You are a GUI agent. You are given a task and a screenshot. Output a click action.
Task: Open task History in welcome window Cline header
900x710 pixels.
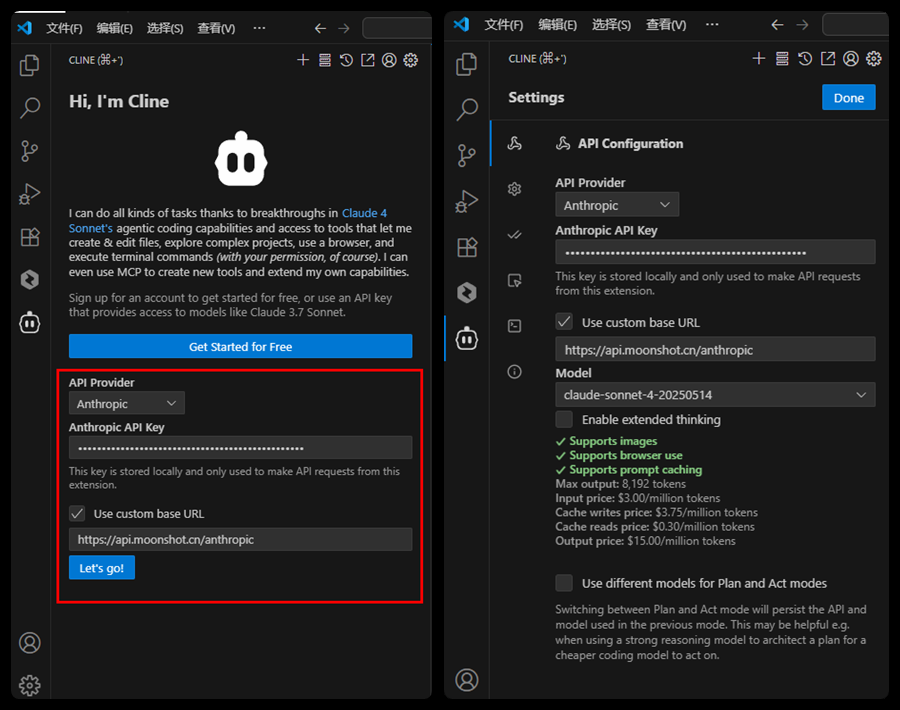pyautogui.click(x=346, y=60)
